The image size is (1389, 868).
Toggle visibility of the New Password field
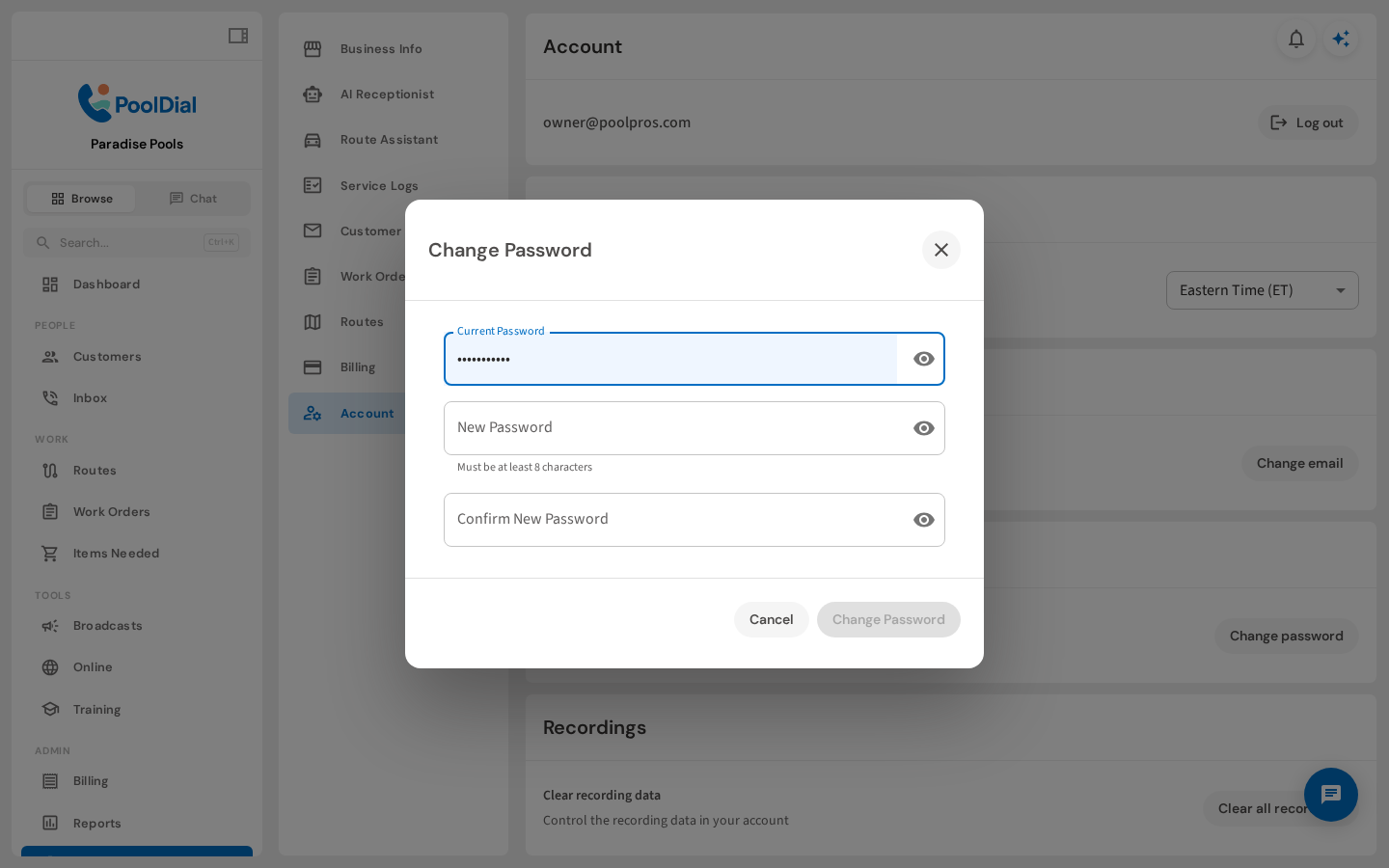coord(924,428)
